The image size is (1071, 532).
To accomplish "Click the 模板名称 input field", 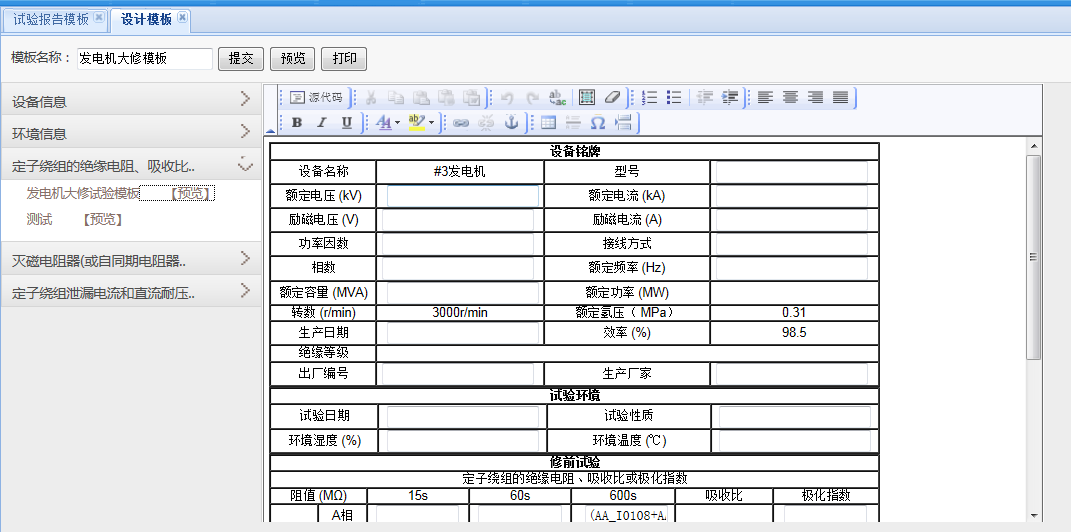I will 144,59.
